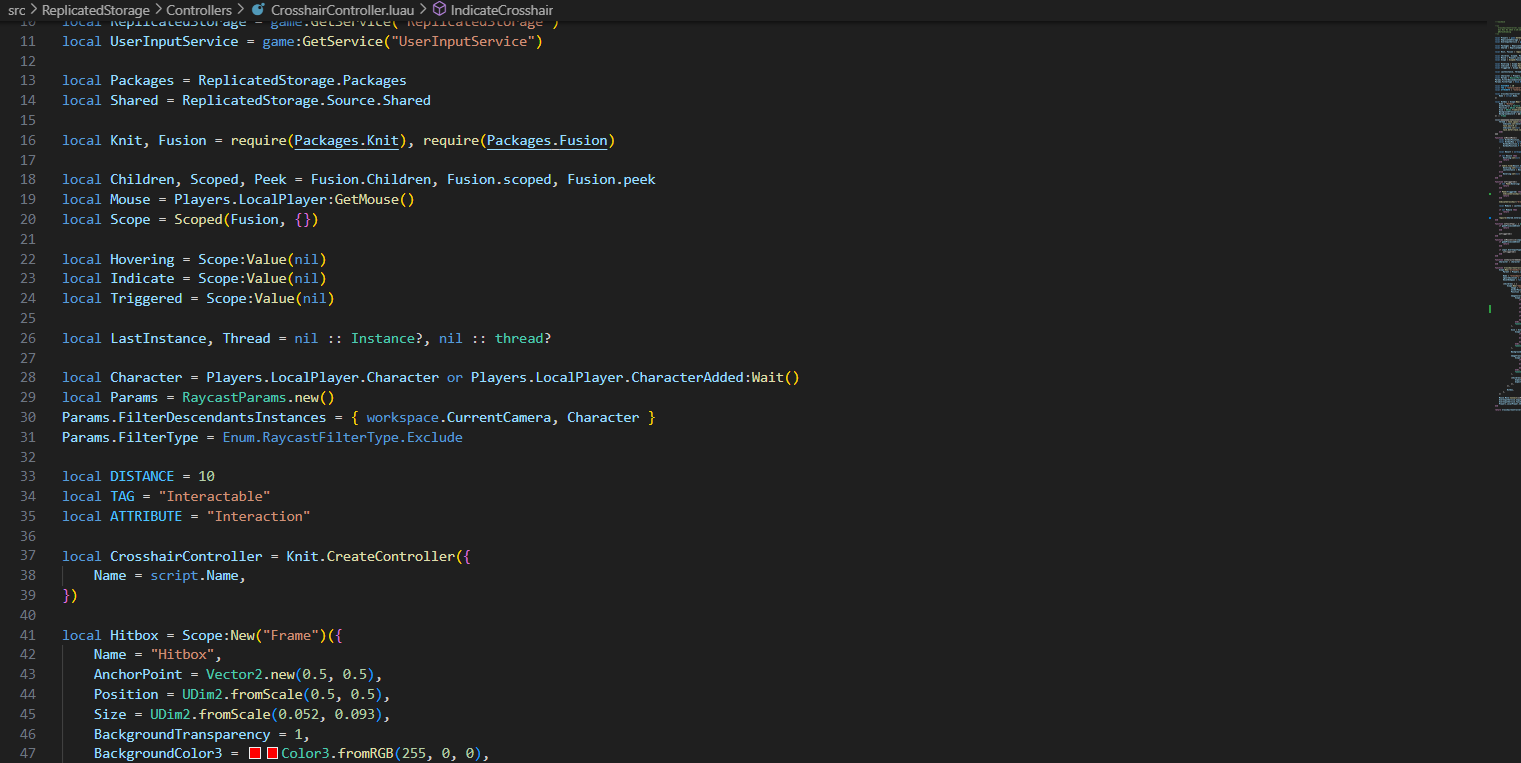
Task: Open the ReplicatedStorage breadcrumb segment
Action: [x=95, y=10]
